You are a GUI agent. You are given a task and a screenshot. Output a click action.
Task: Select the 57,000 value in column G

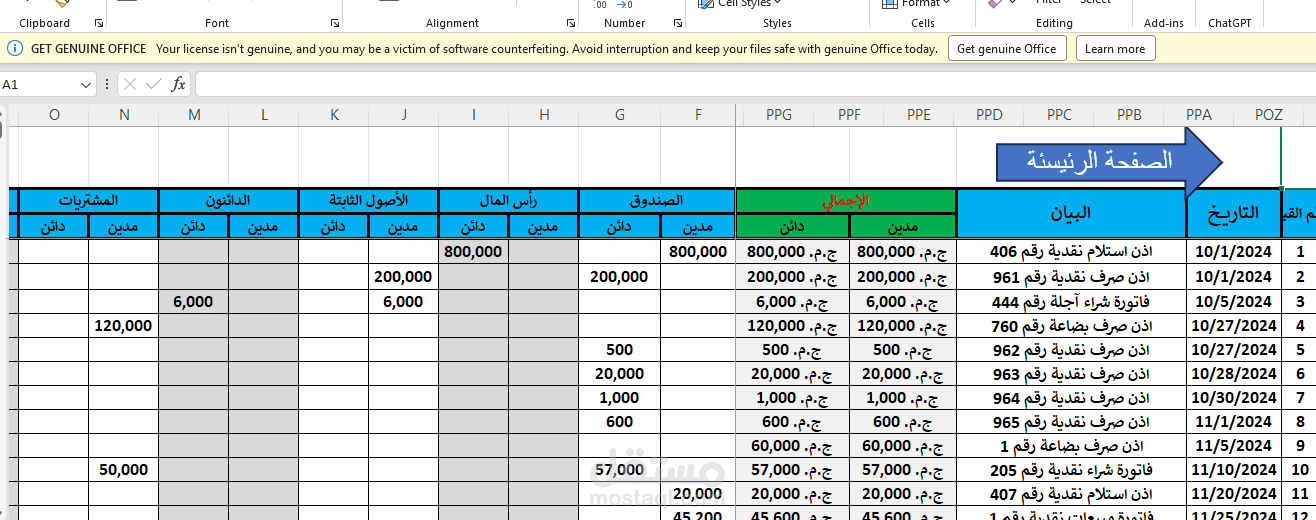pyautogui.click(x=620, y=470)
